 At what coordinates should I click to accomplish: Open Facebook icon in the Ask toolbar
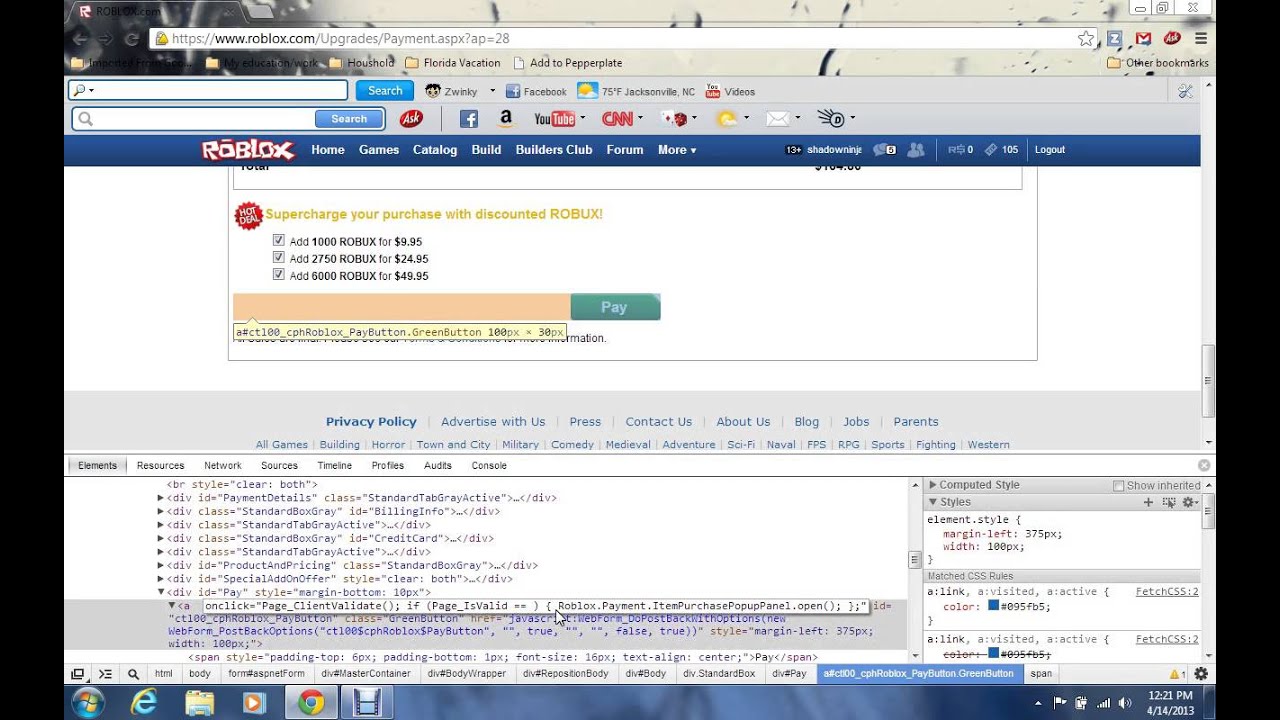(x=468, y=119)
